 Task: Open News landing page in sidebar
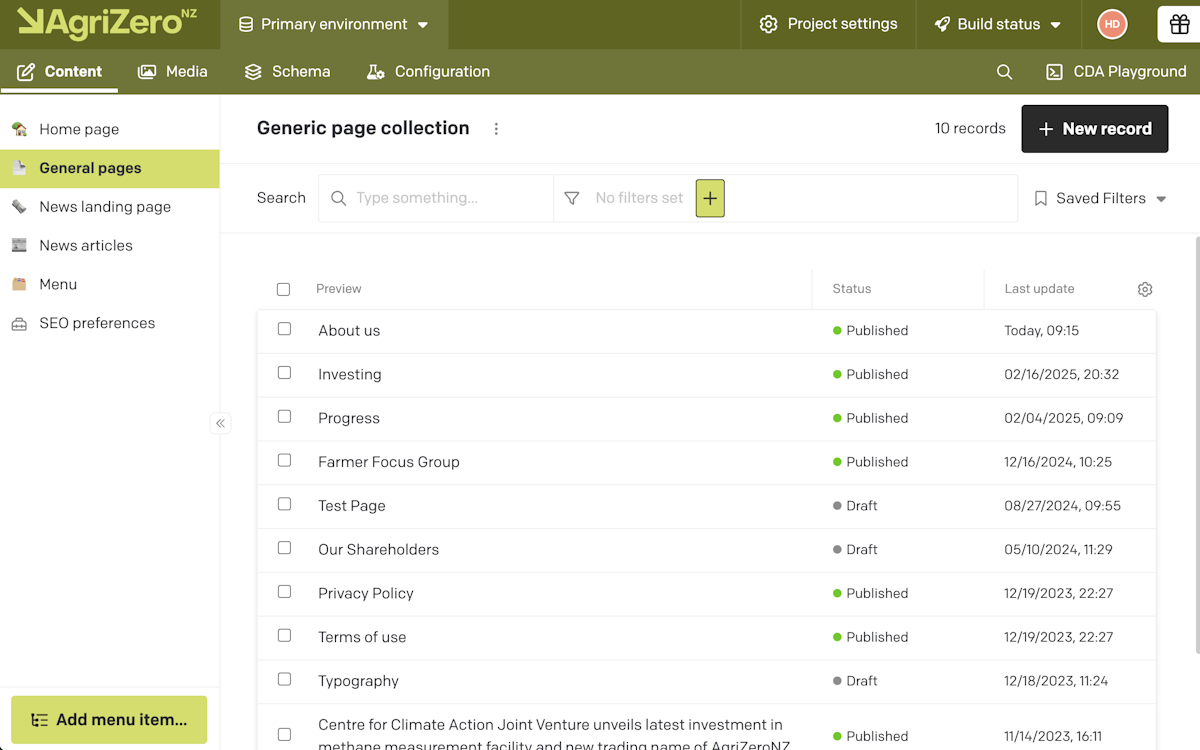(x=110, y=207)
